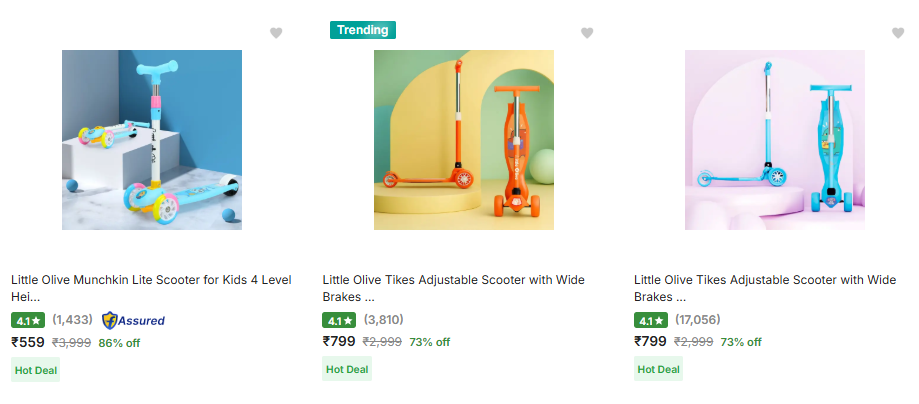Viewport: 919px width, 404px height.
Task: Open the orange Tikes scooter image
Action: point(464,140)
